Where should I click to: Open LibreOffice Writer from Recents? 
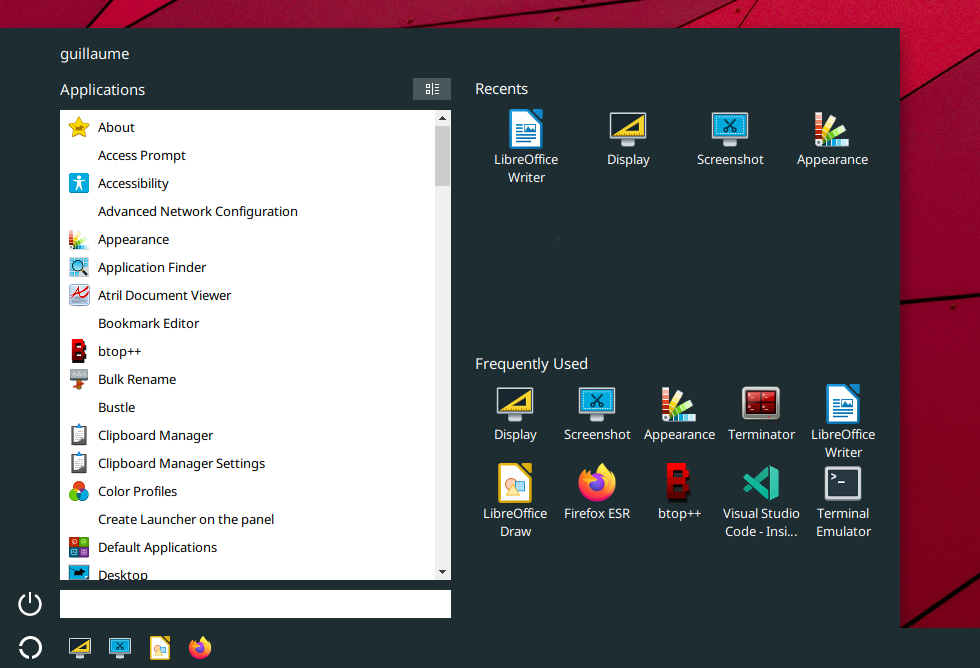click(526, 130)
